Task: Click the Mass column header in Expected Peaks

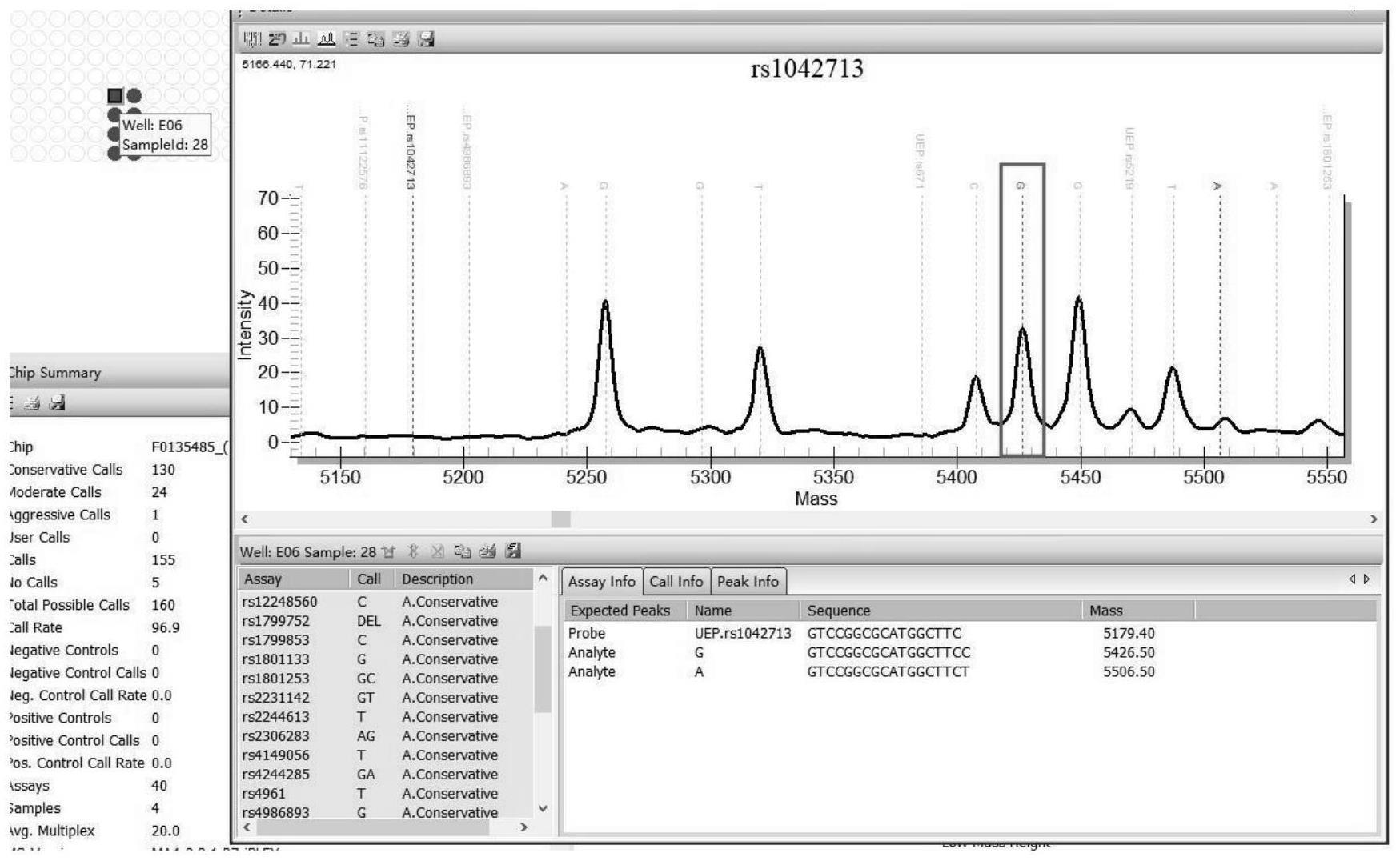Action: click(x=1105, y=611)
